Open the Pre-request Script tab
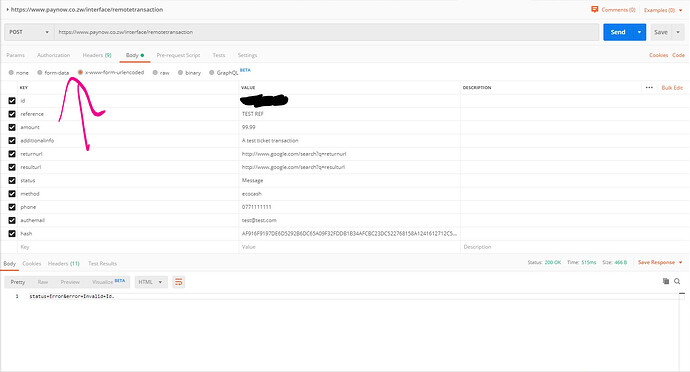 pyautogui.click(x=178, y=55)
